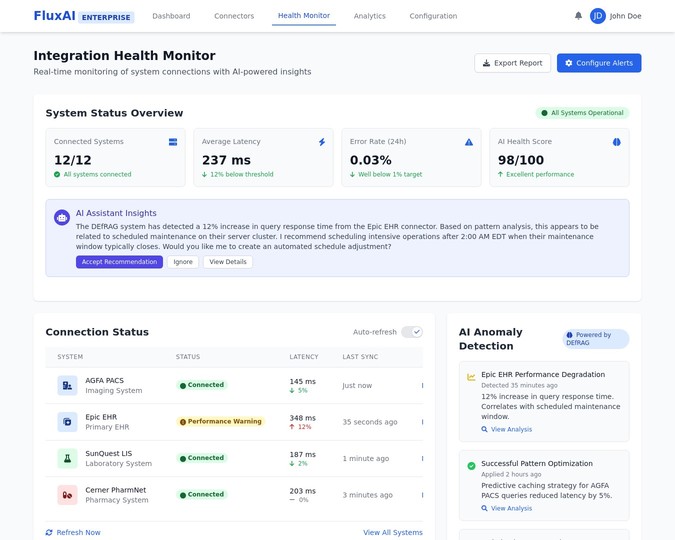Screen dimensions: 675x540
Task: Click the Export Report button
Action: click(x=513, y=63)
